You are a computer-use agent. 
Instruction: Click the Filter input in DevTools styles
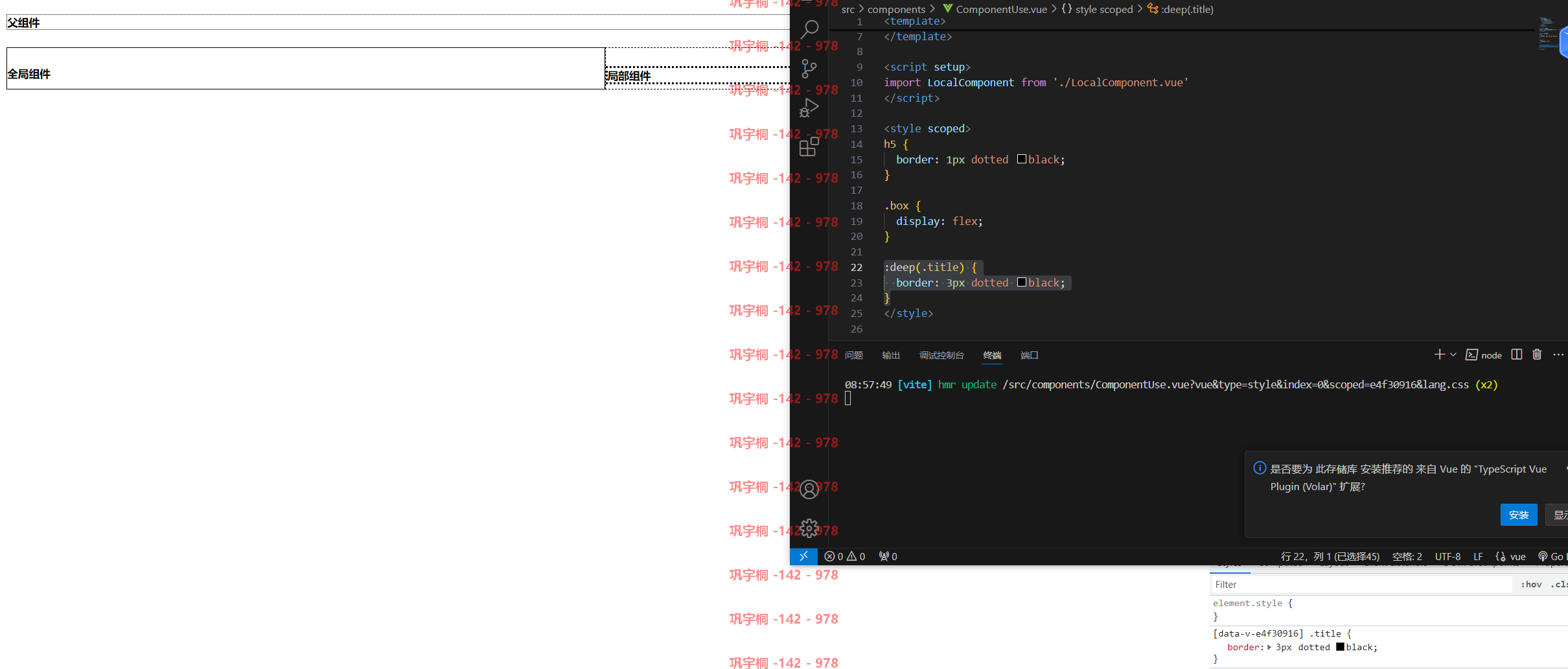[x=1361, y=585]
